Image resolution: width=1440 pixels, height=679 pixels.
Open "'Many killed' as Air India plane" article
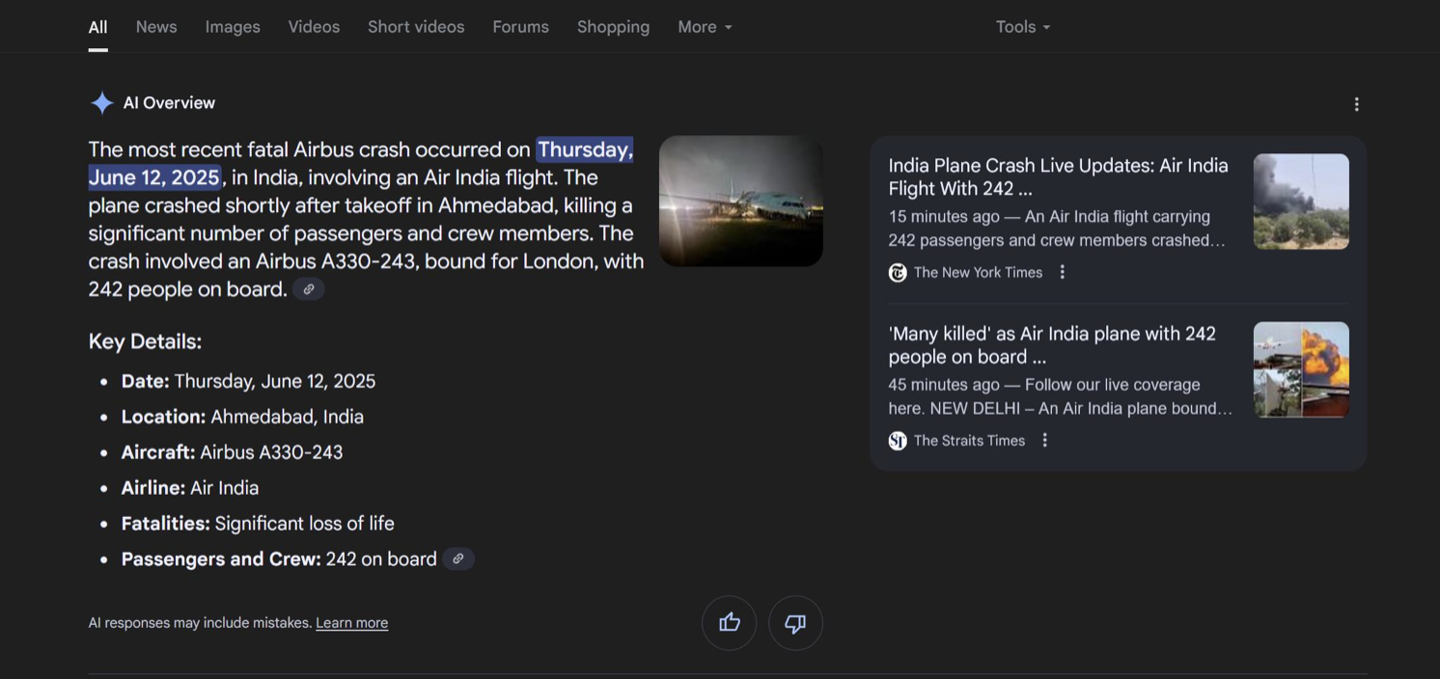pyautogui.click(x=1052, y=345)
